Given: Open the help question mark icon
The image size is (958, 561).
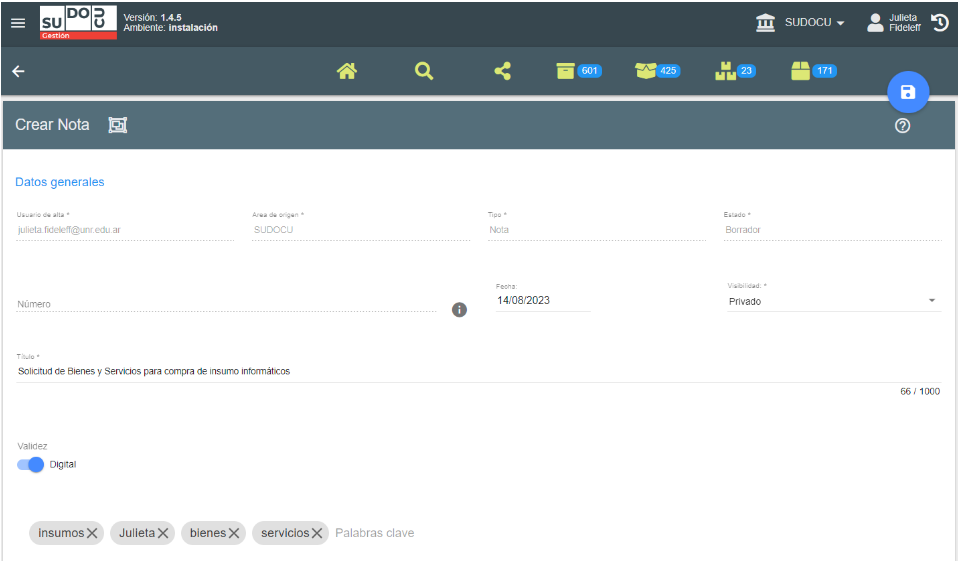Looking at the screenshot, I should pos(902,126).
